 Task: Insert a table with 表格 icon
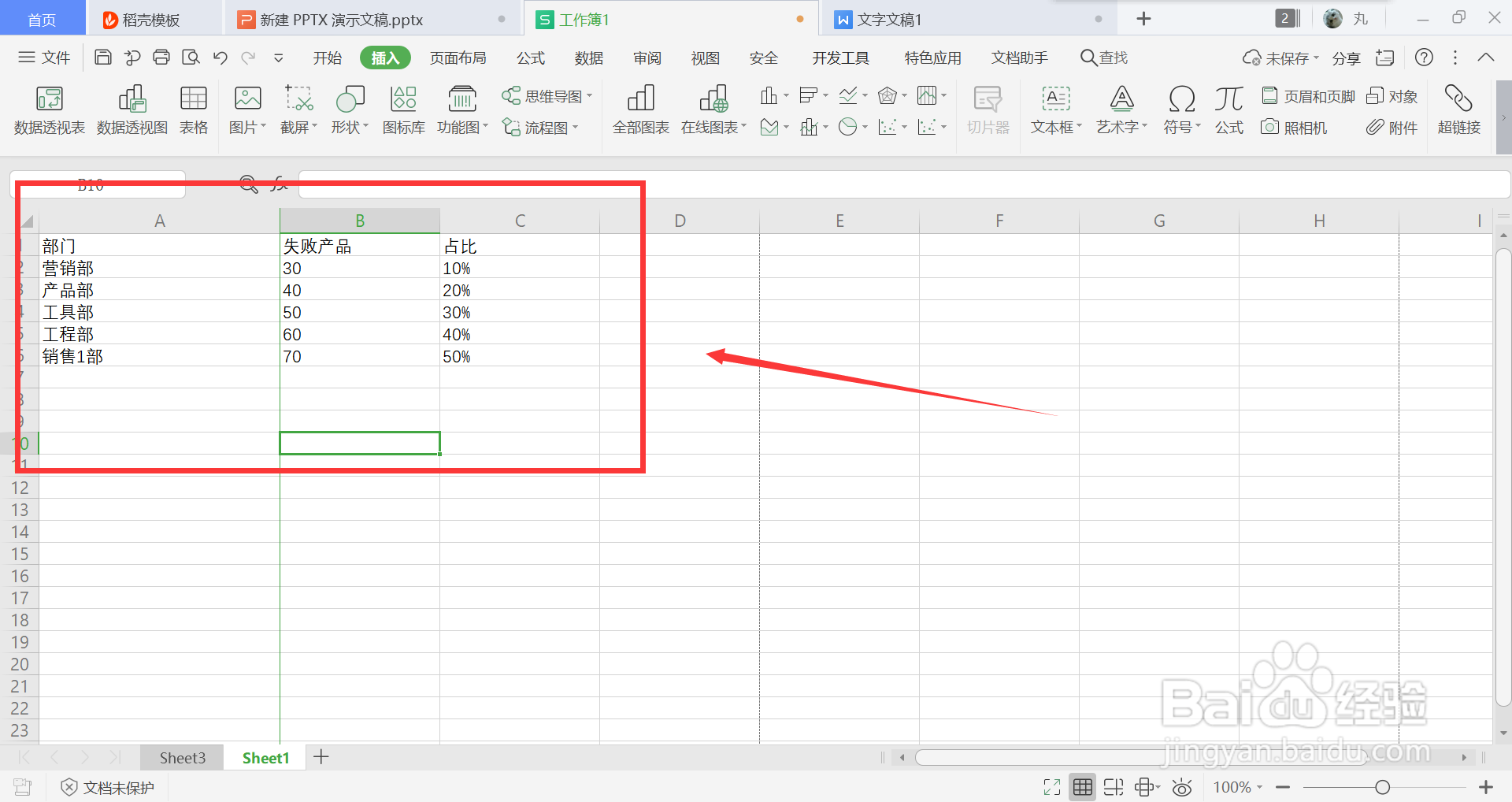point(193,110)
